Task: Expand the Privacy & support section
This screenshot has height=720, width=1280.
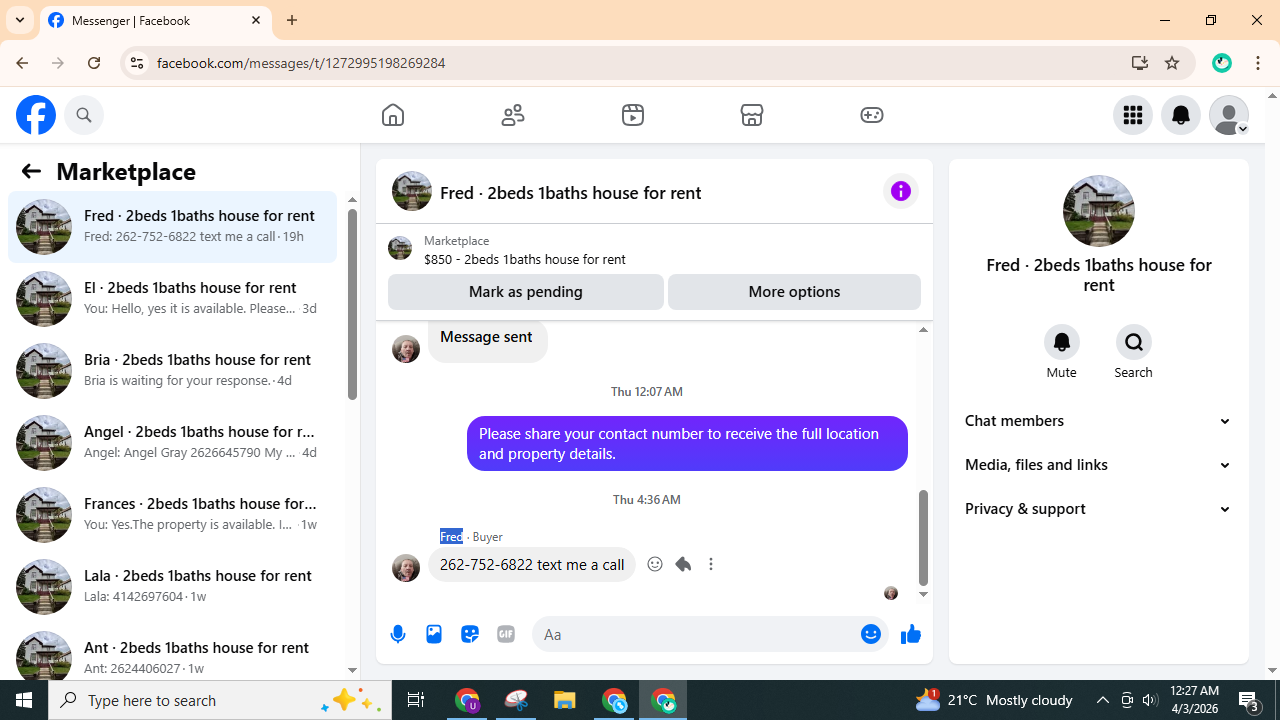Action: click(x=1099, y=509)
